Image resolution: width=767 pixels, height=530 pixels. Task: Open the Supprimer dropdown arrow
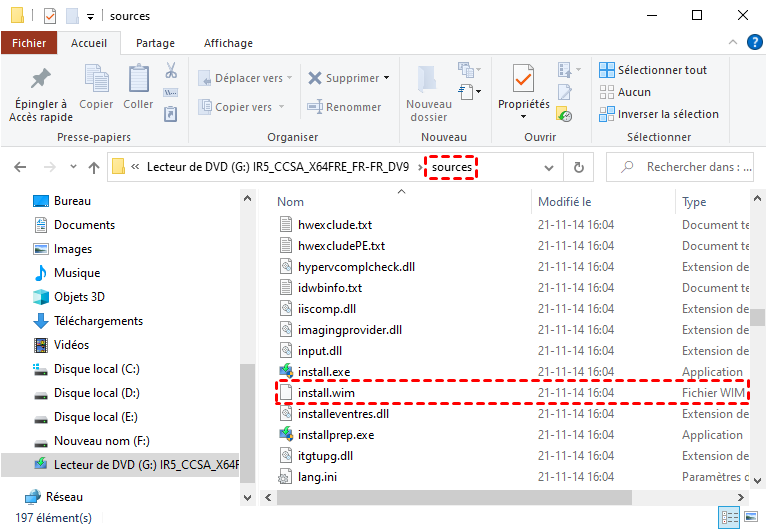click(386, 78)
